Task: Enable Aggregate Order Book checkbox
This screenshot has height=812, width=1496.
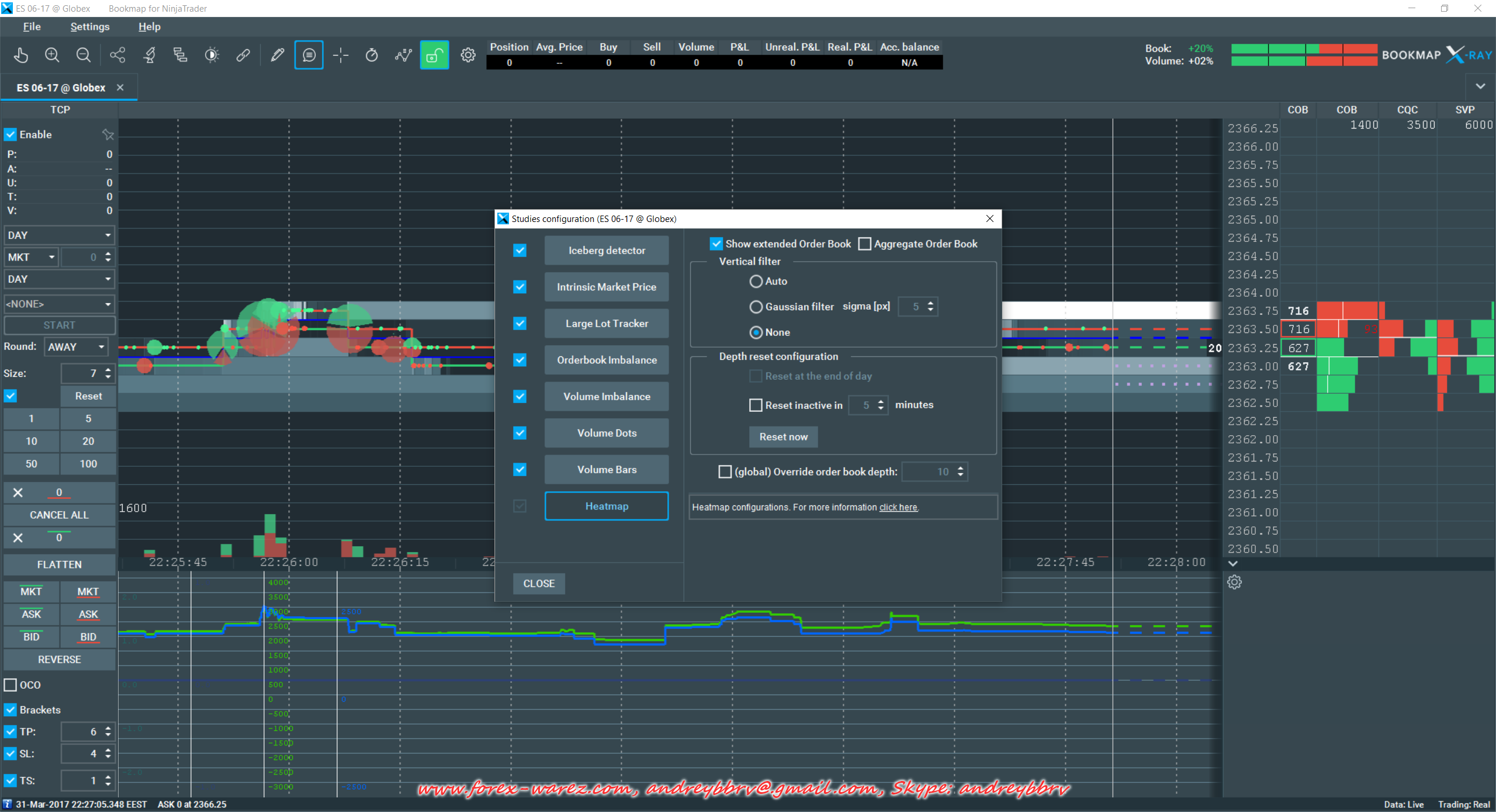Action: pos(864,244)
